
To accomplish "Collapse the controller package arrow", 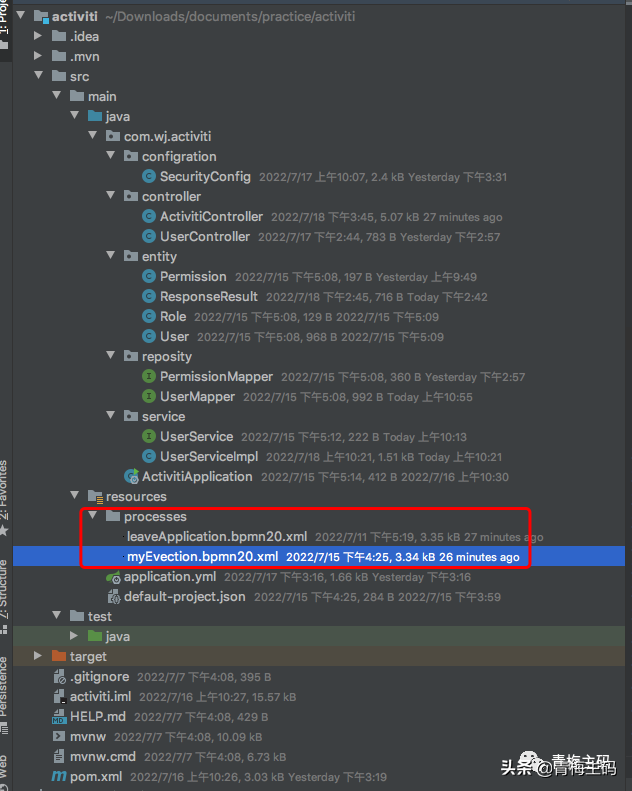I will [111, 195].
